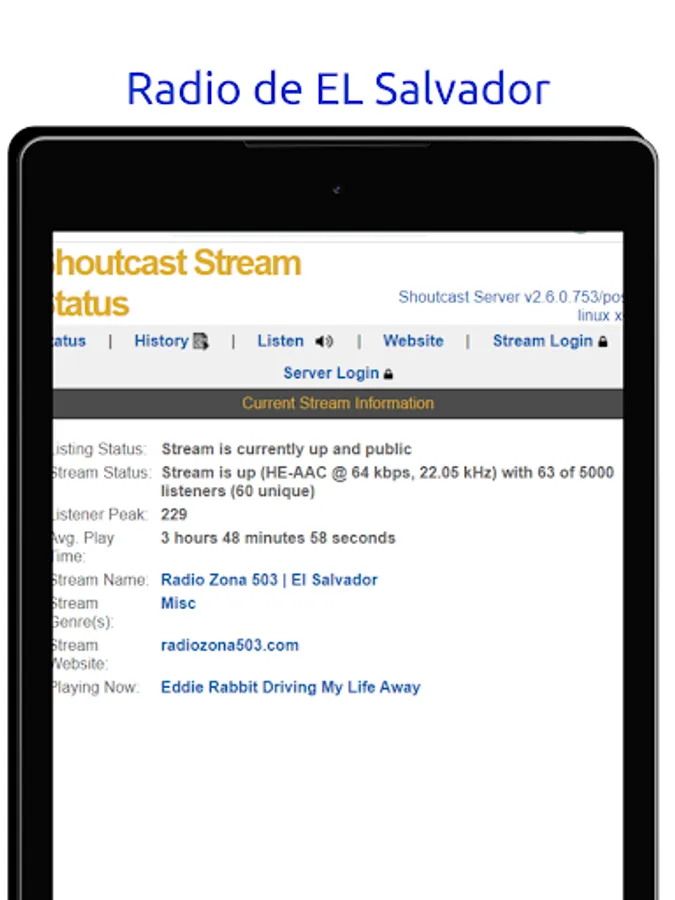Open the Website link
This screenshot has width=675, height=900.
tap(413, 341)
